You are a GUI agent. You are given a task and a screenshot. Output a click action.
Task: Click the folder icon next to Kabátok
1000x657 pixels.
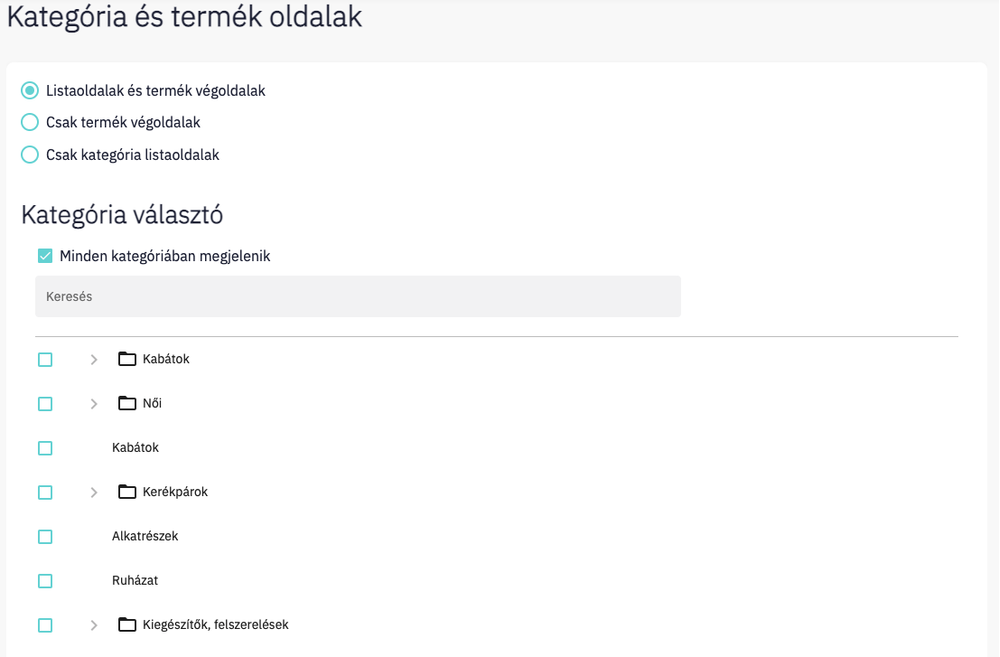click(126, 358)
